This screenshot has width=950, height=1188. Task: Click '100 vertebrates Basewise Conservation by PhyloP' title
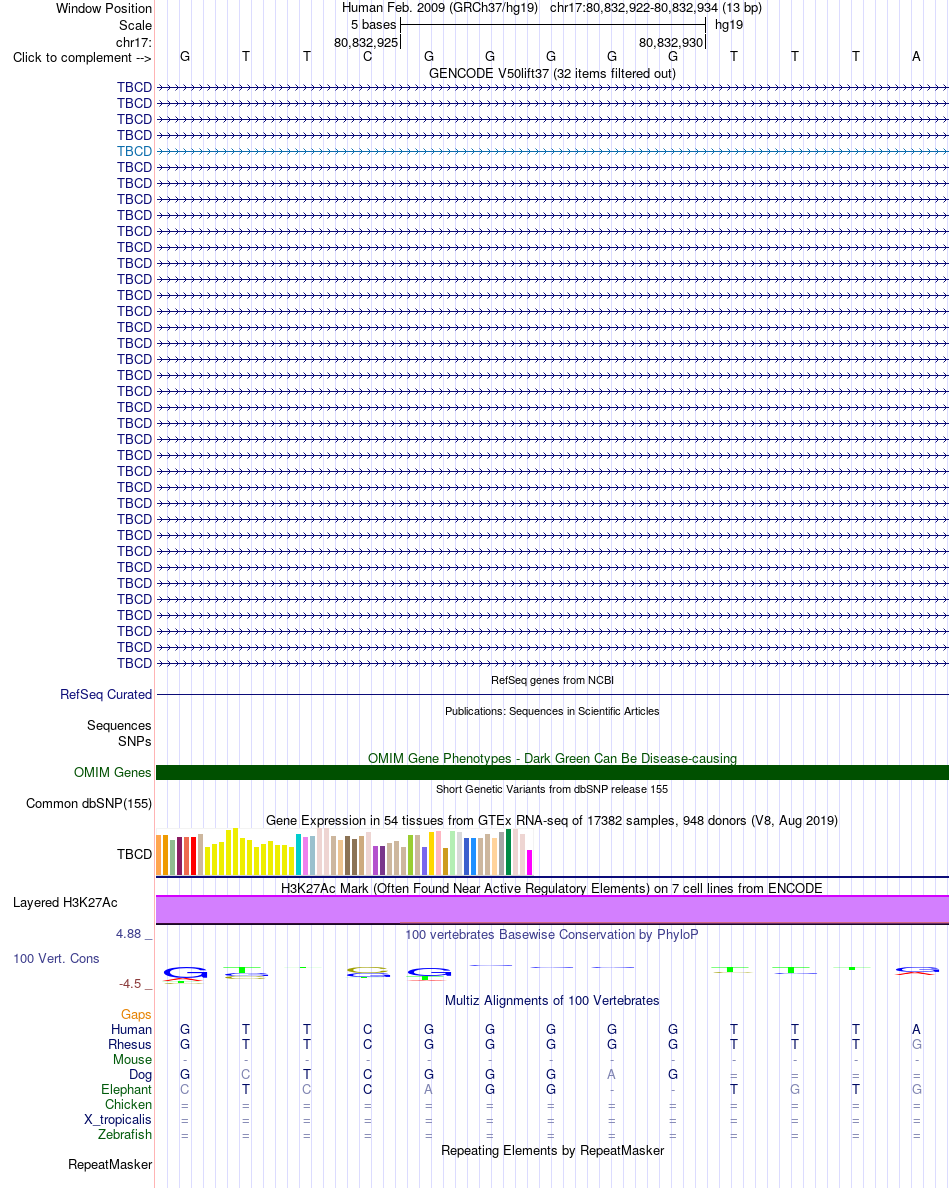tap(552, 935)
